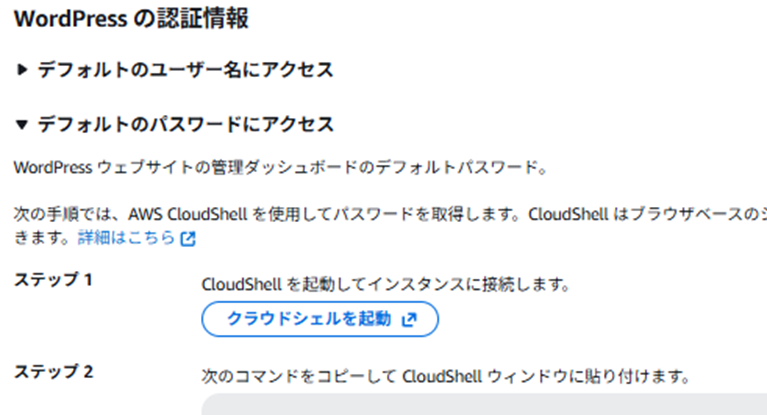Click external-link icon inside クラウドシェルを起動 button
This screenshot has width=767, height=415.
(408, 320)
